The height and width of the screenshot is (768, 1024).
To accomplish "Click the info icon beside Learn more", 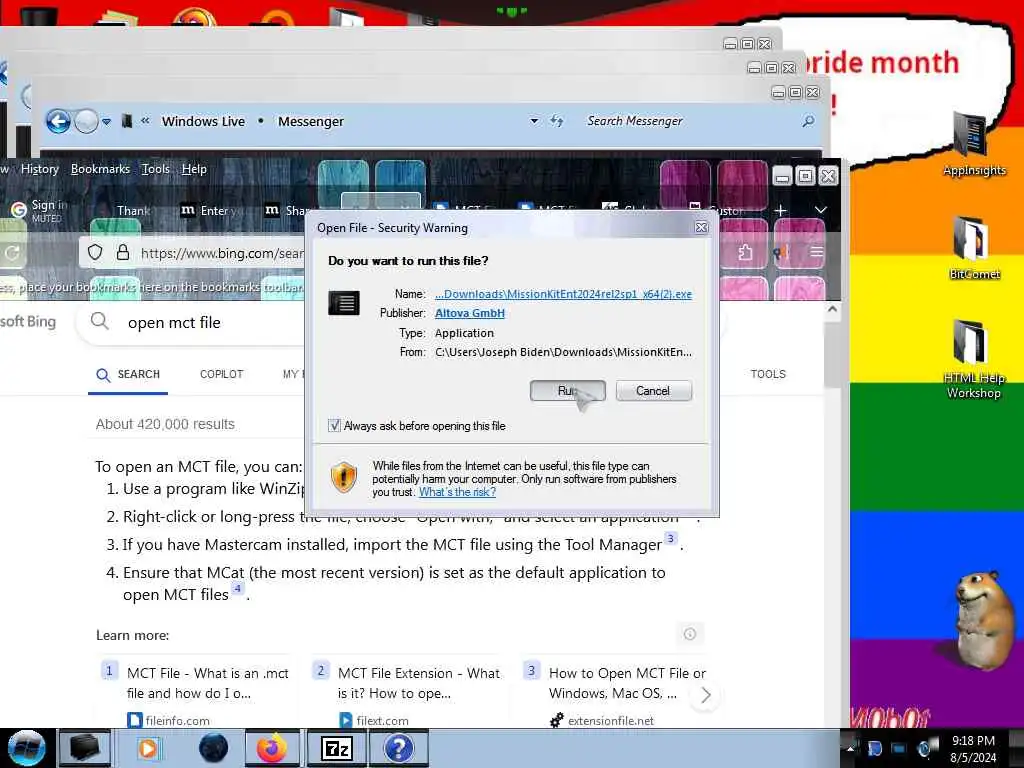I will click(x=690, y=634).
